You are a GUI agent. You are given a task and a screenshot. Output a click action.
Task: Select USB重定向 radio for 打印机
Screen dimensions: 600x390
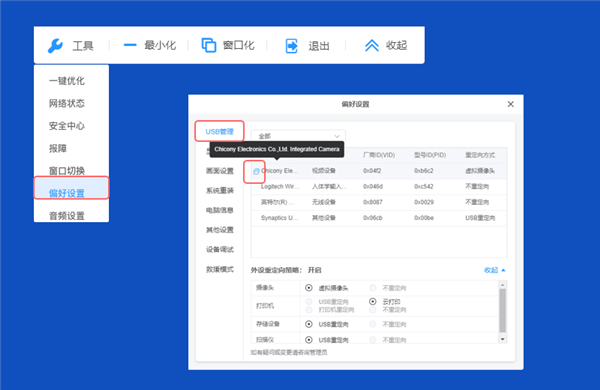[309, 302]
